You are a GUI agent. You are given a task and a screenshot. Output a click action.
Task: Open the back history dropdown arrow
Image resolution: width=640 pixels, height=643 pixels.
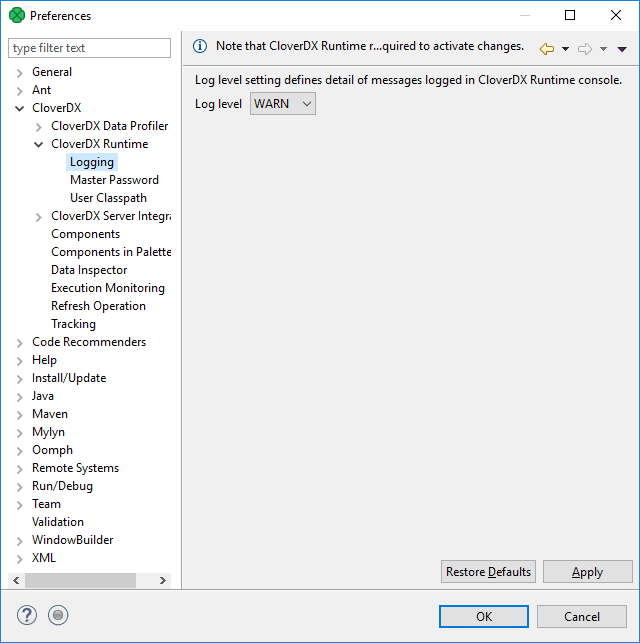565,49
